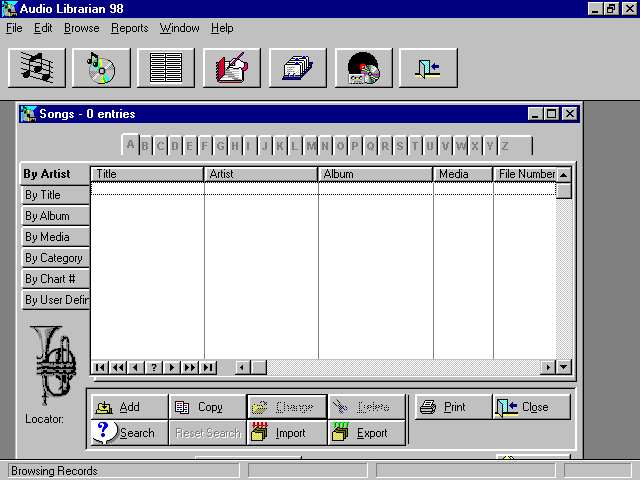Switch to the By Category tab
The image size is (640, 480).
(x=55, y=258)
